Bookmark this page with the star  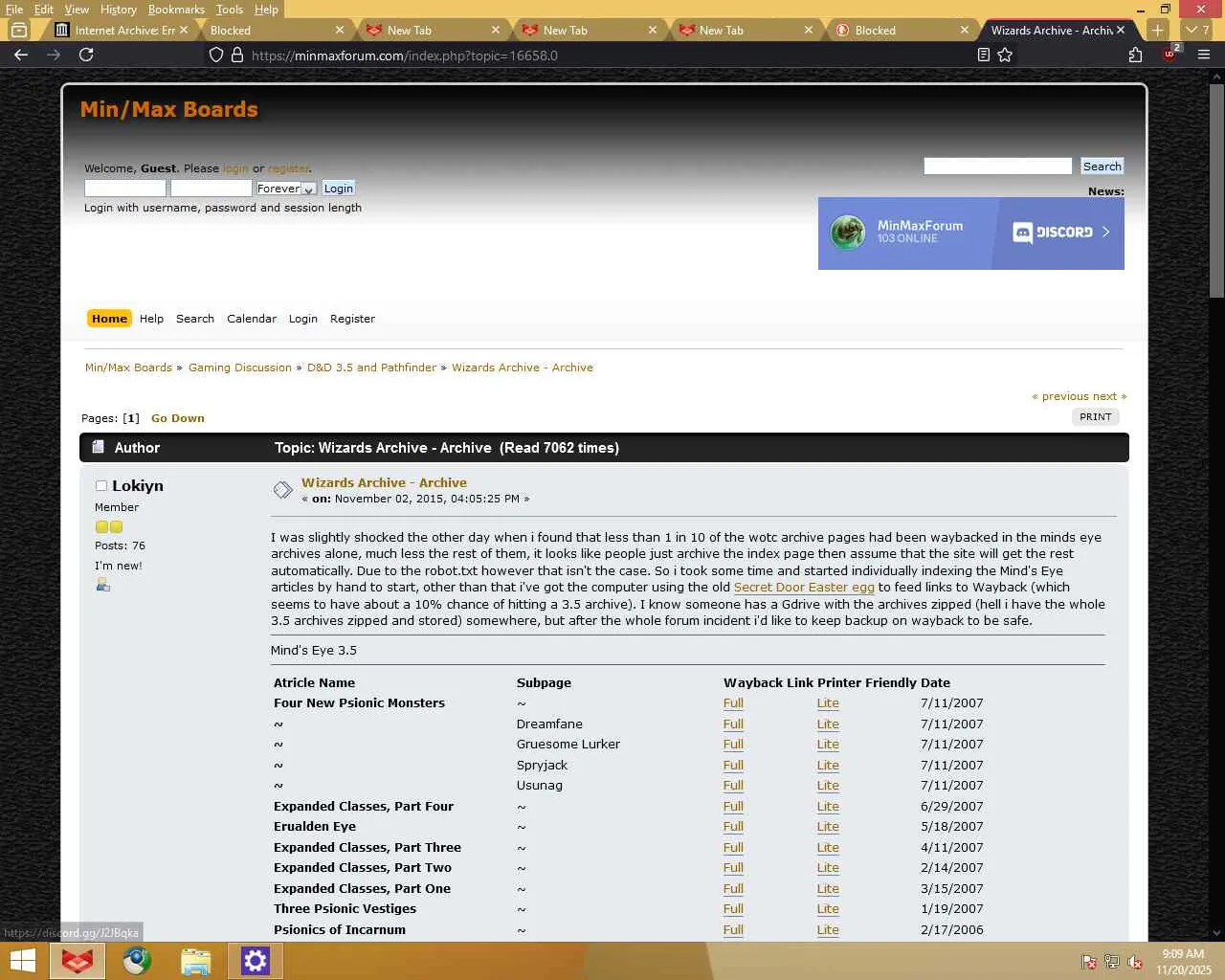click(1005, 55)
